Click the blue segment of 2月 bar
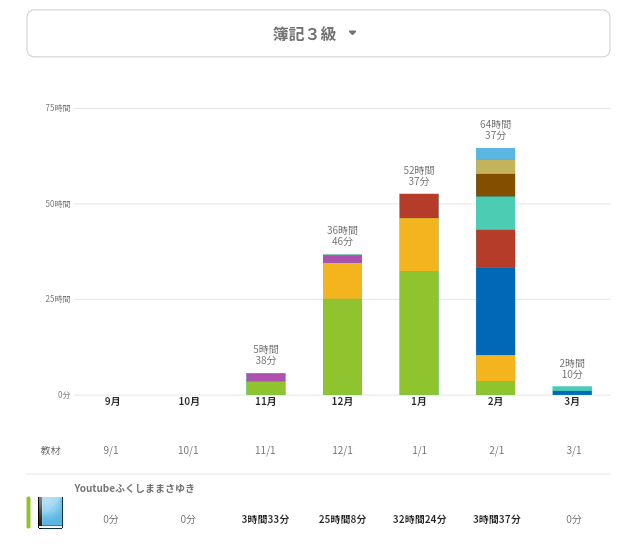Viewport: 626px width, 544px height. [x=495, y=311]
